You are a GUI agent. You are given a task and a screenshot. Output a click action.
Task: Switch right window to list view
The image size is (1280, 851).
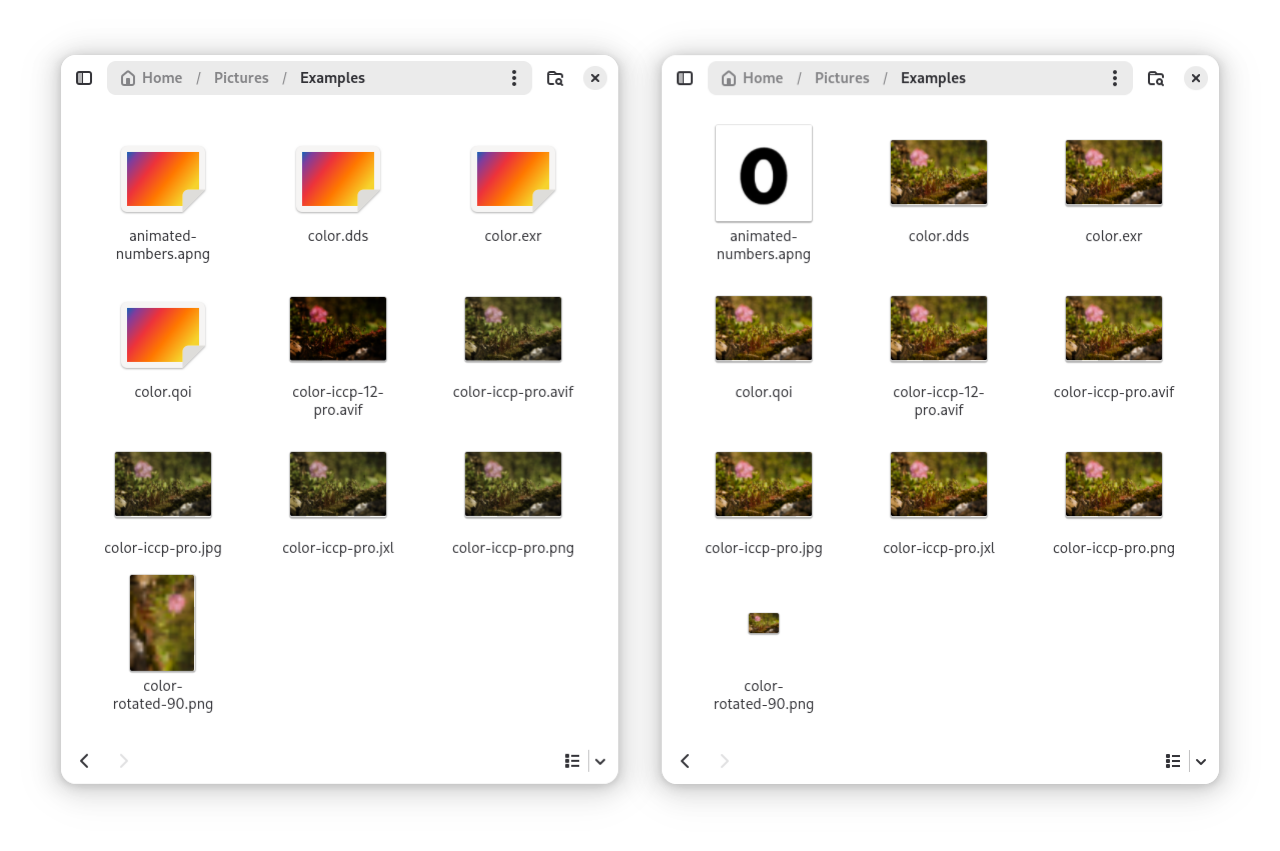pos(1173,761)
